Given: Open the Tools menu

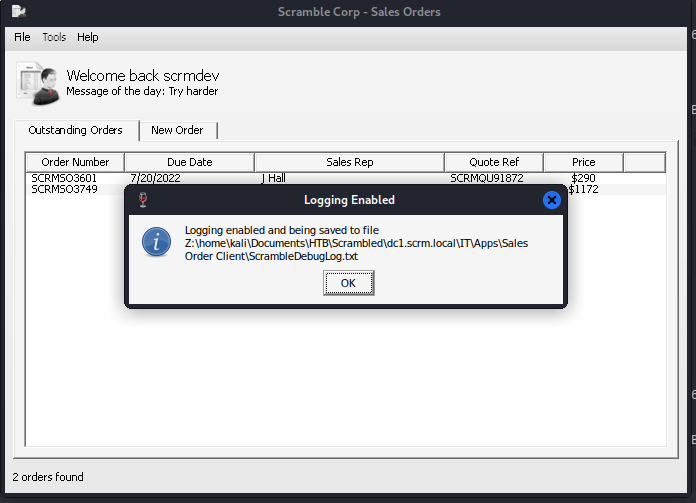Looking at the screenshot, I should click(x=54, y=37).
